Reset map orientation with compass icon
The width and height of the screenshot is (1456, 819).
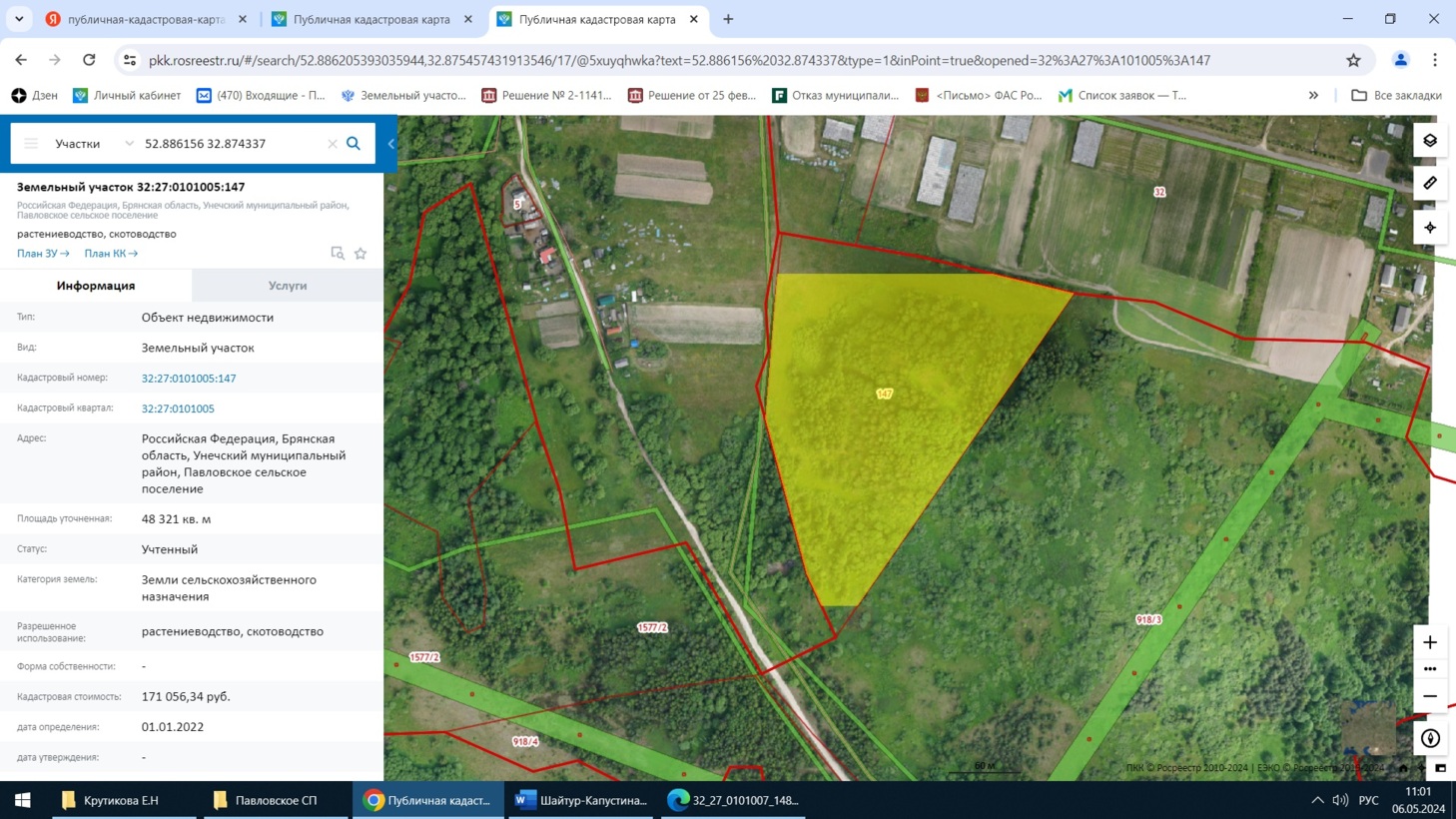tap(1430, 739)
